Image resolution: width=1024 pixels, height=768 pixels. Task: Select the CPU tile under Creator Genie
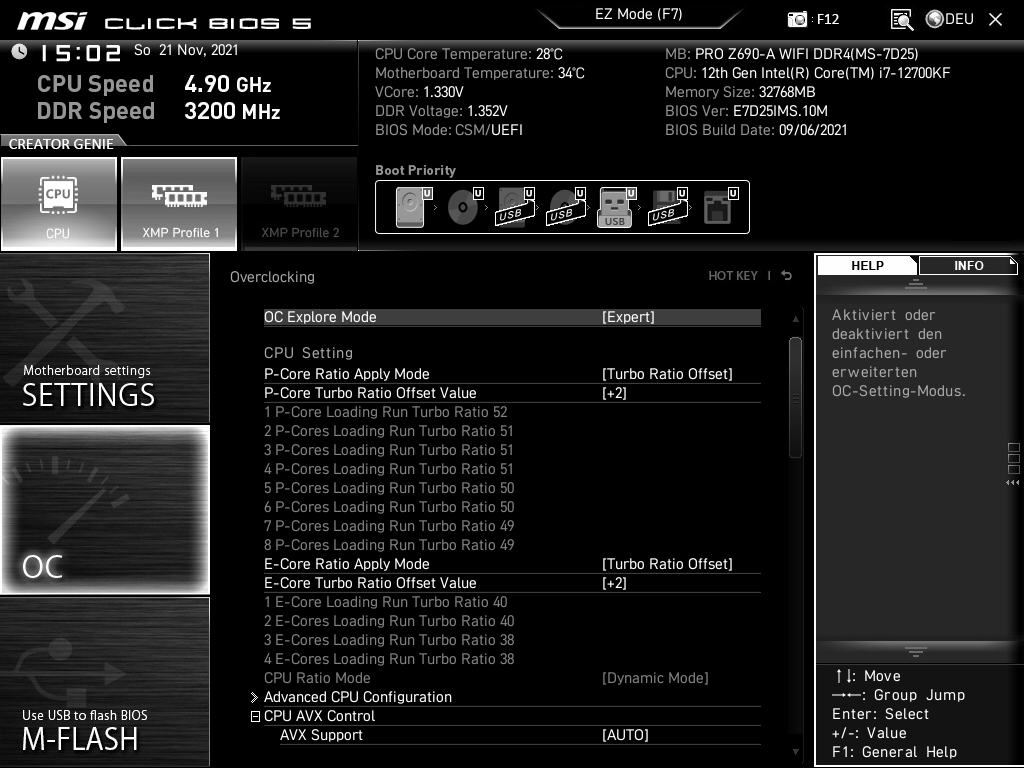click(x=59, y=203)
